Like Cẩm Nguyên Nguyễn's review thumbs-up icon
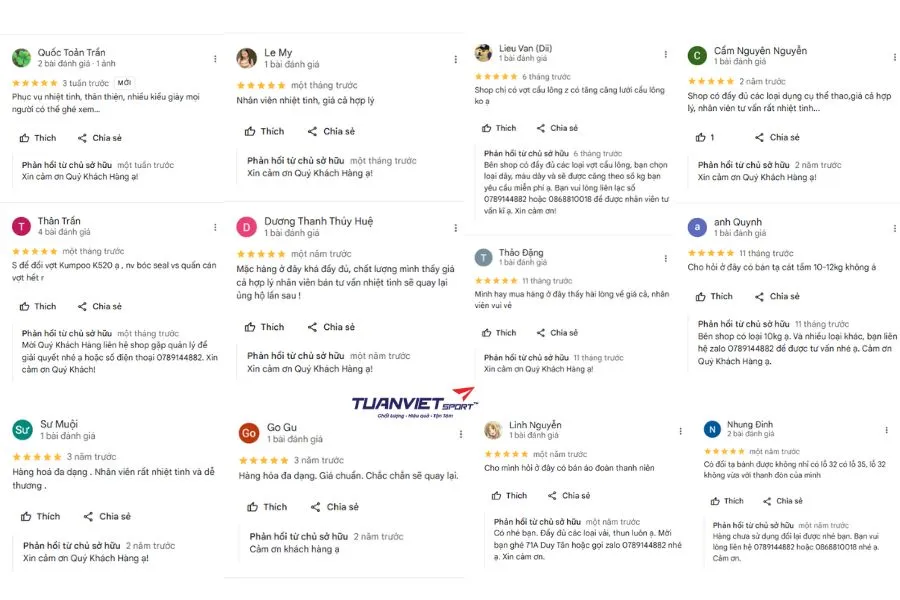Screen dimensions: 900x600 701,137
